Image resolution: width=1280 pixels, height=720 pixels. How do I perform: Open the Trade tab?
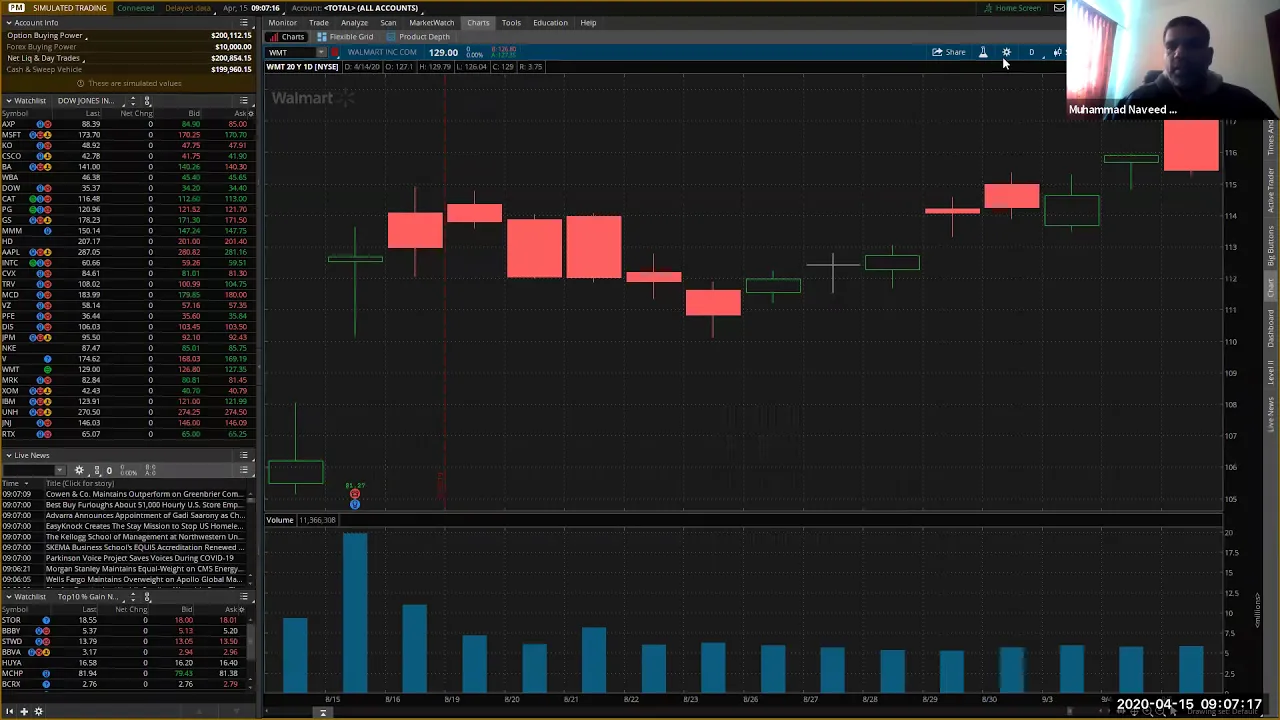pos(319,22)
